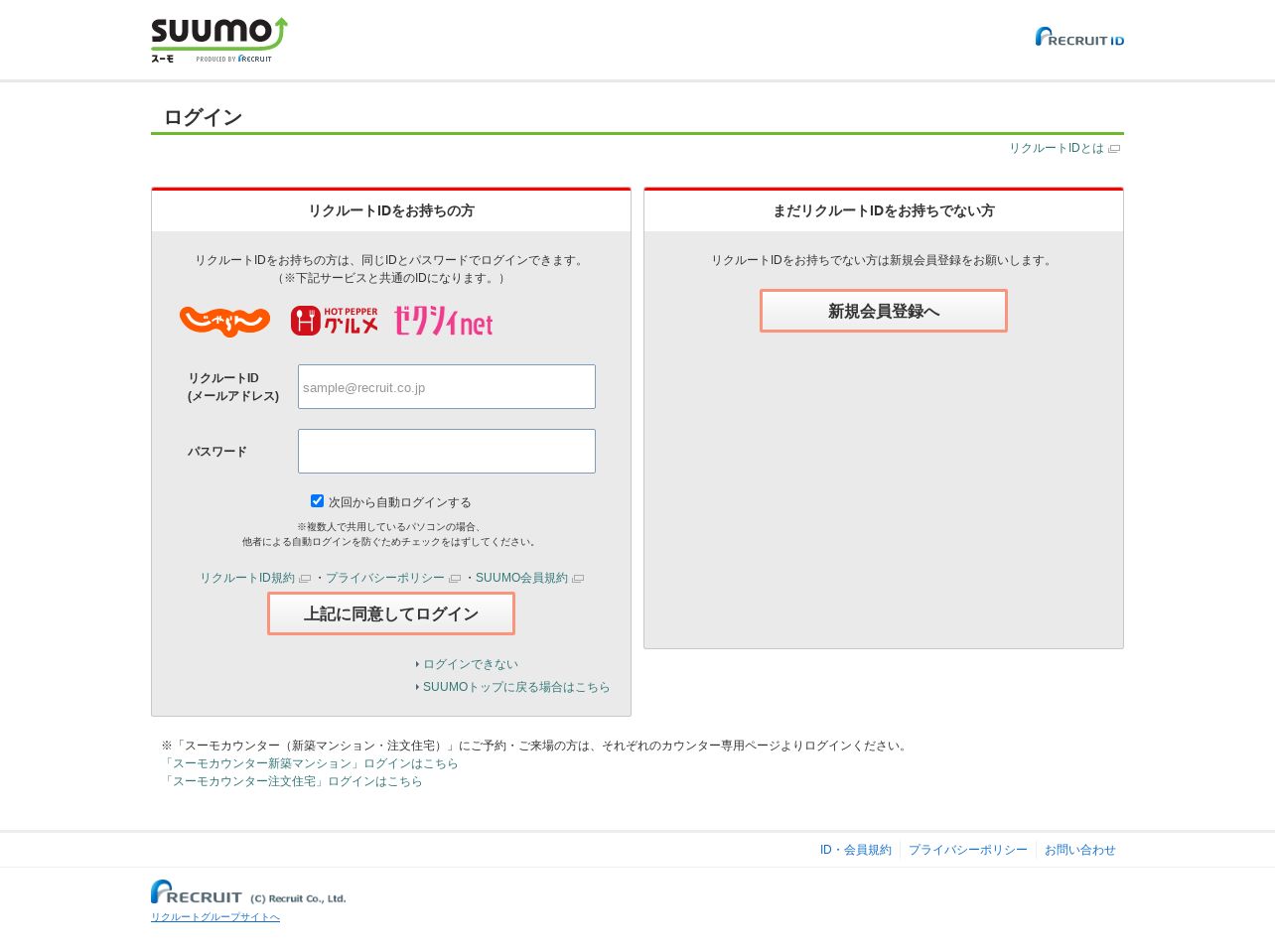Click the まだリクルートIDをお持ちでない方 panel heading
1275x952 pixels.
[884, 210]
